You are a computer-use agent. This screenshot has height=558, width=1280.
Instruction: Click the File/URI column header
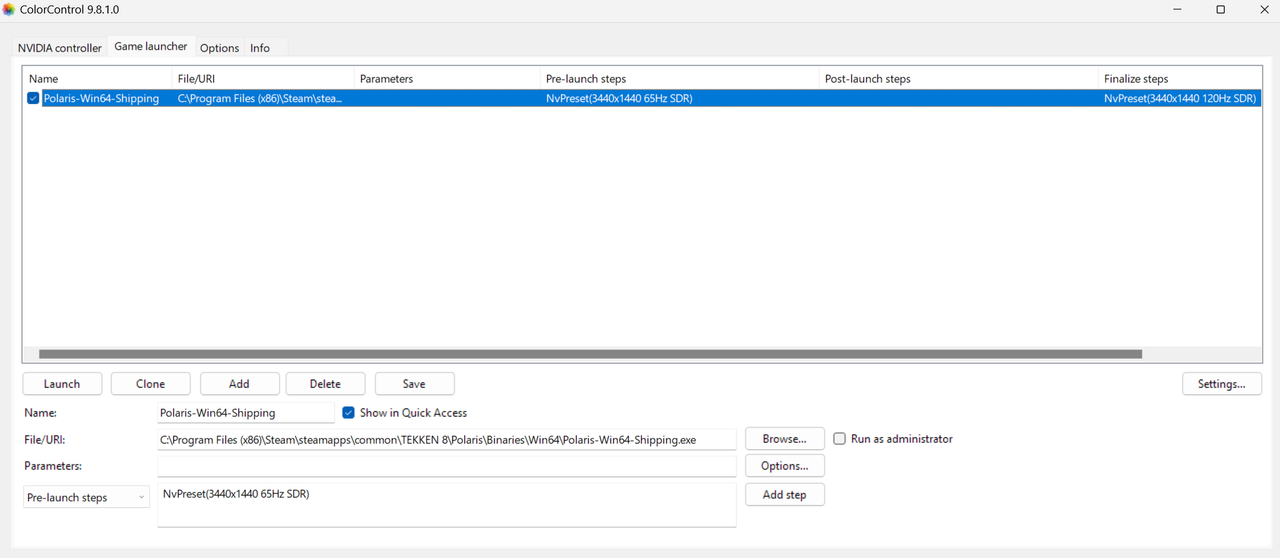click(x=262, y=78)
